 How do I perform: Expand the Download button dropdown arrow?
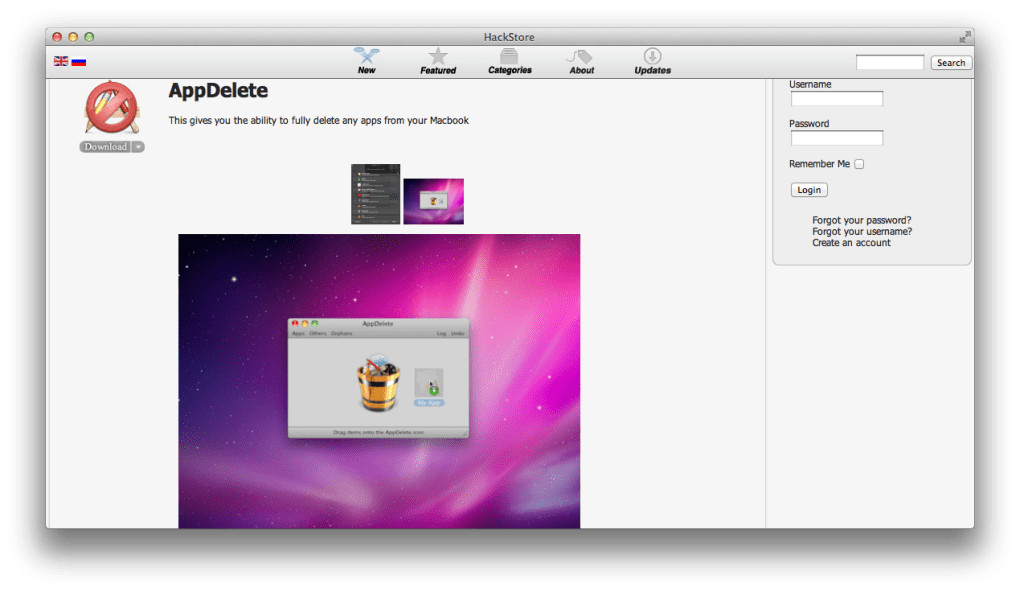139,147
